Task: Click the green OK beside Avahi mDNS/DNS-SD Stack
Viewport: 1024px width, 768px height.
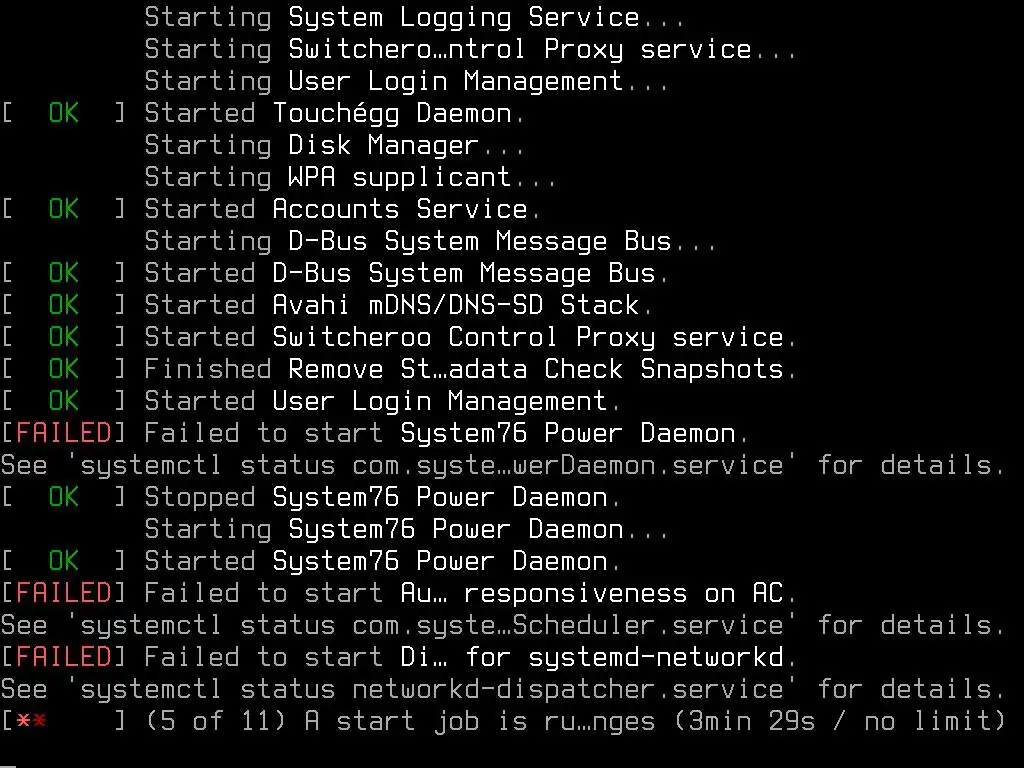Action: tap(63, 306)
